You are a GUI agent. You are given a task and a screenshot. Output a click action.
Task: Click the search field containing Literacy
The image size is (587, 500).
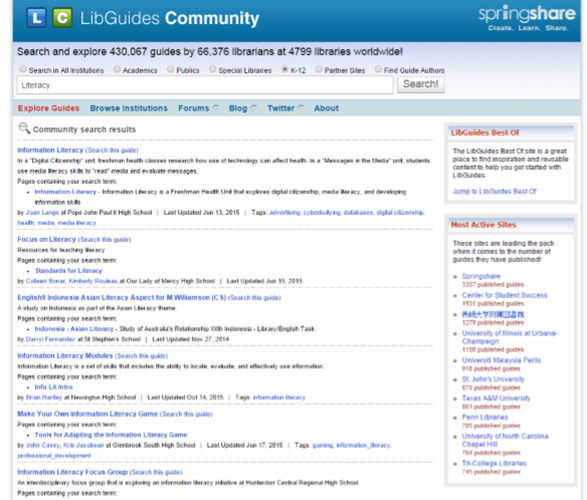point(205,85)
